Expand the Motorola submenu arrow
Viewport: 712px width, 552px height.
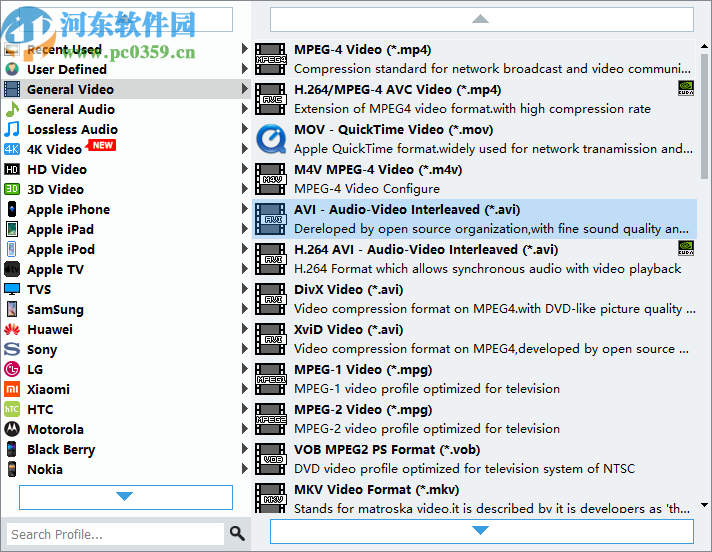point(244,429)
